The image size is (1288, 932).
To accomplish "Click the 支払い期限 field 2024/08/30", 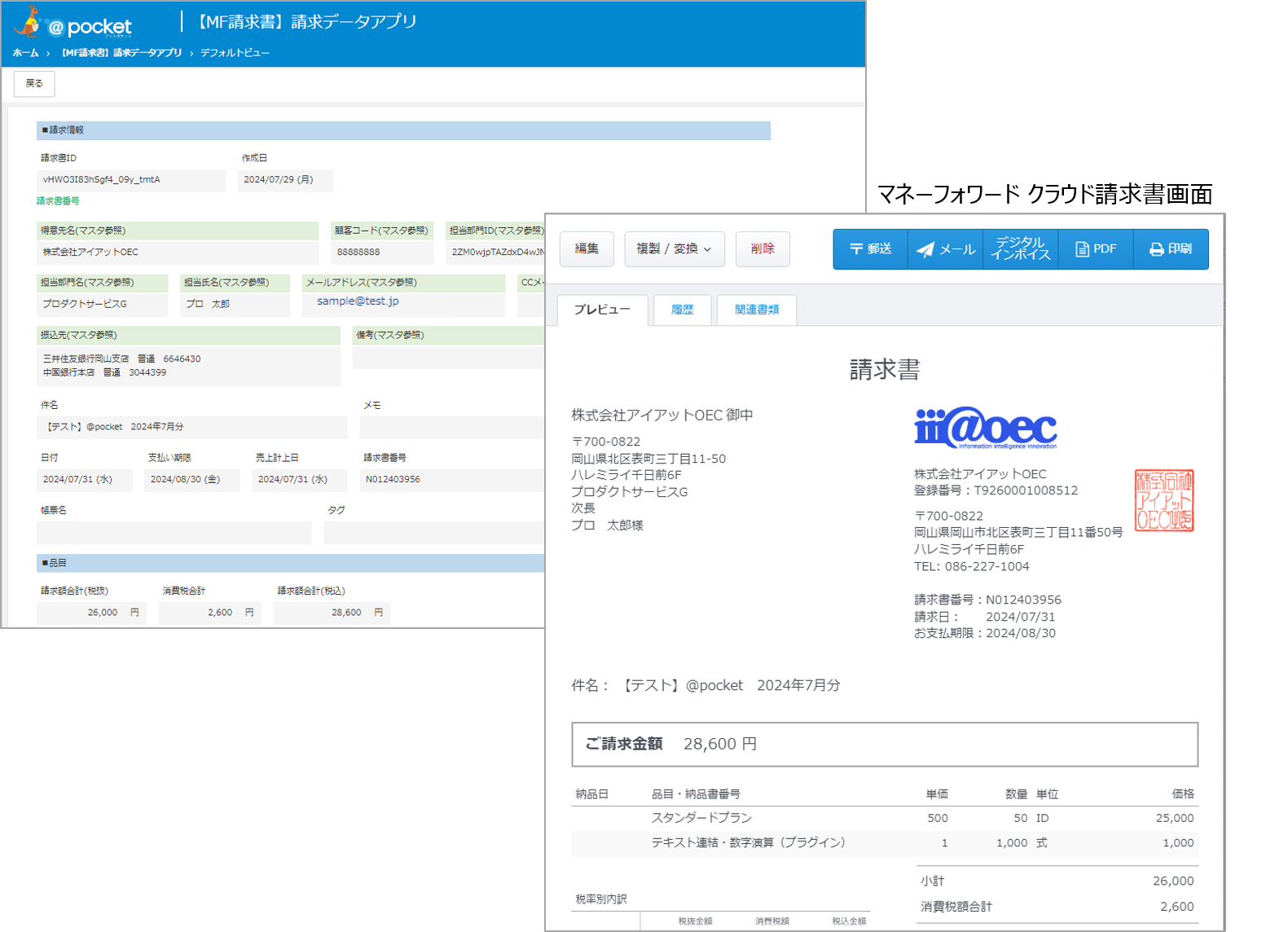I will tap(191, 480).
